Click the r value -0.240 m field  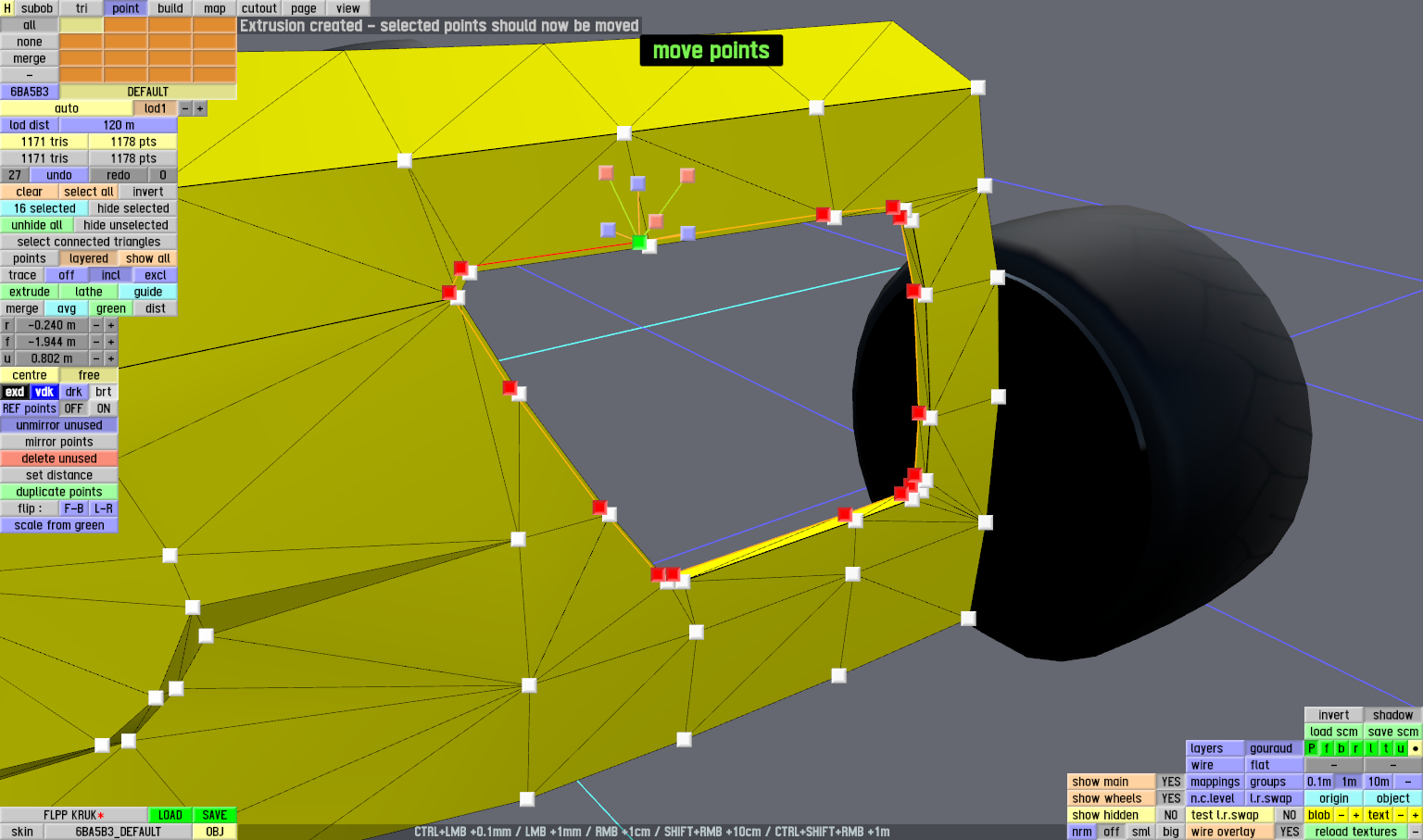coord(52,325)
